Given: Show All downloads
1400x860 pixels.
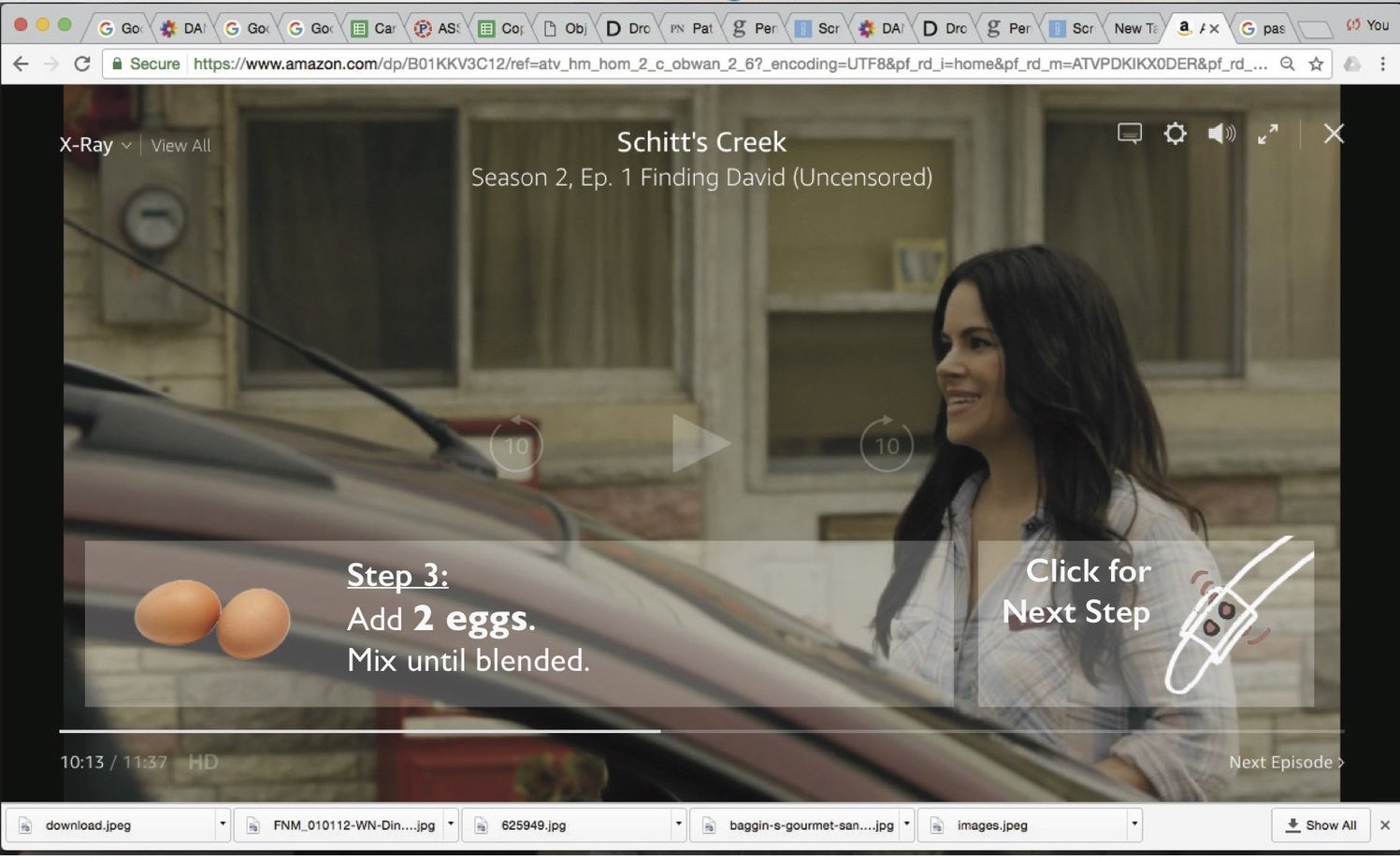Looking at the screenshot, I should click(1321, 825).
